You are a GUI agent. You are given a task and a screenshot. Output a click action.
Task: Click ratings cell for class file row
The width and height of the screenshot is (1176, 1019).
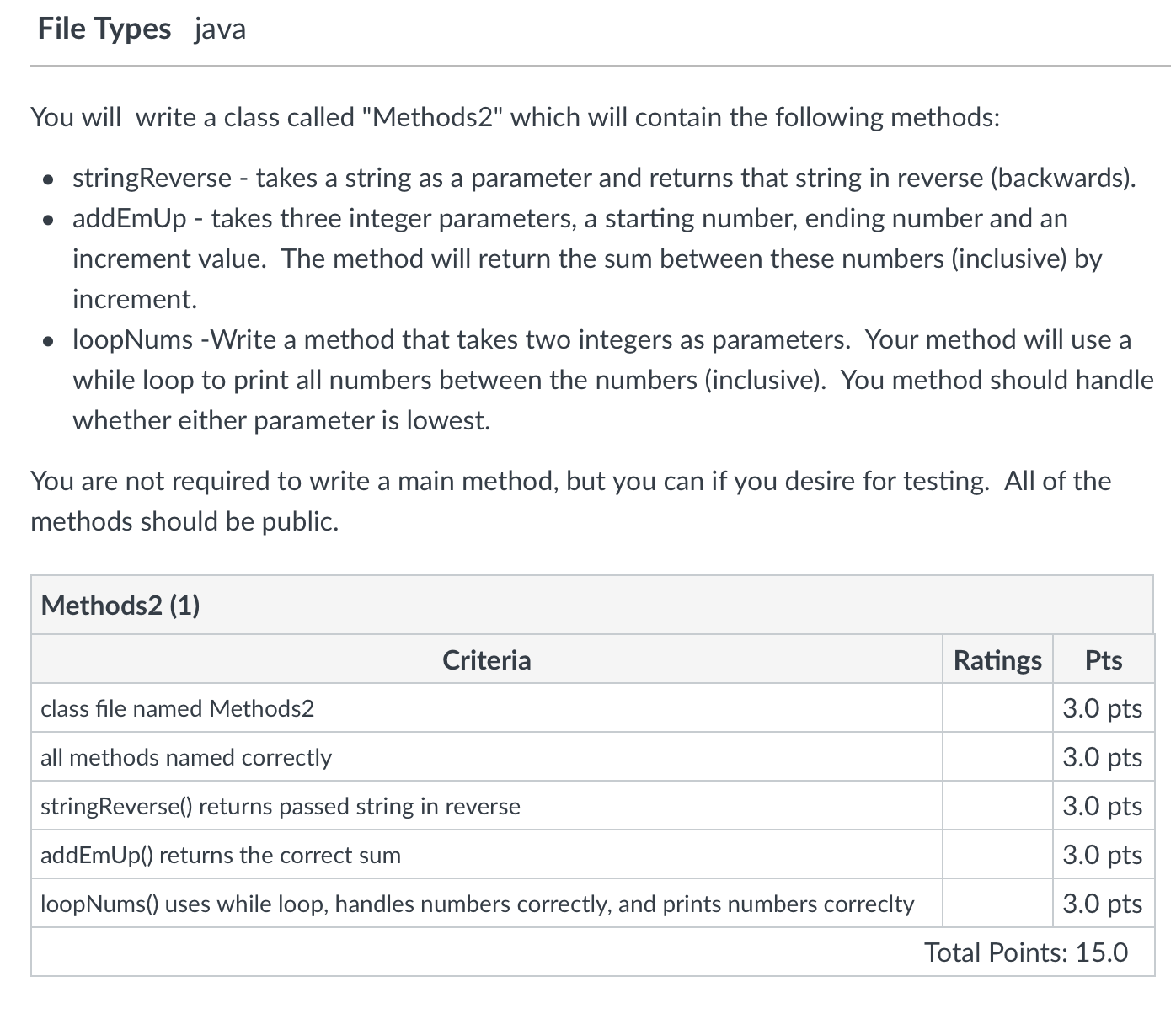pyautogui.click(x=997, y=708)
